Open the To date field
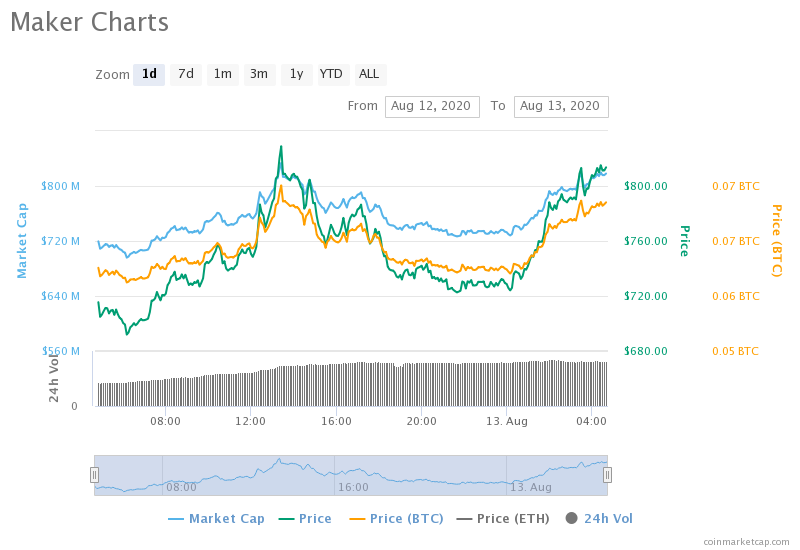The width and height of the screenshot is (800, 550). [x=561, y=107]
